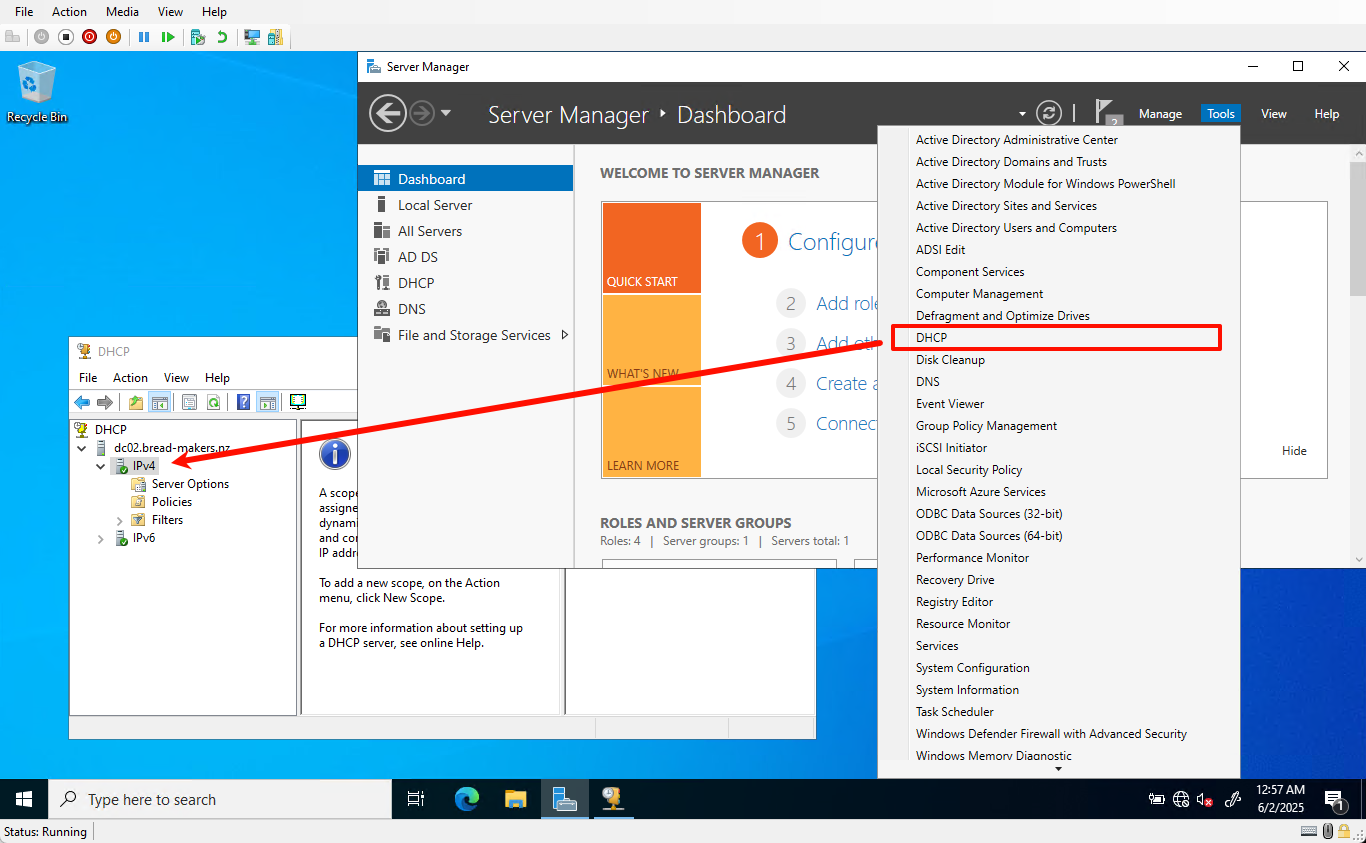Collapse the dc02.bread-makers.nz server node
Screen dimensions: 1366x843
click(x=81, y=448)
